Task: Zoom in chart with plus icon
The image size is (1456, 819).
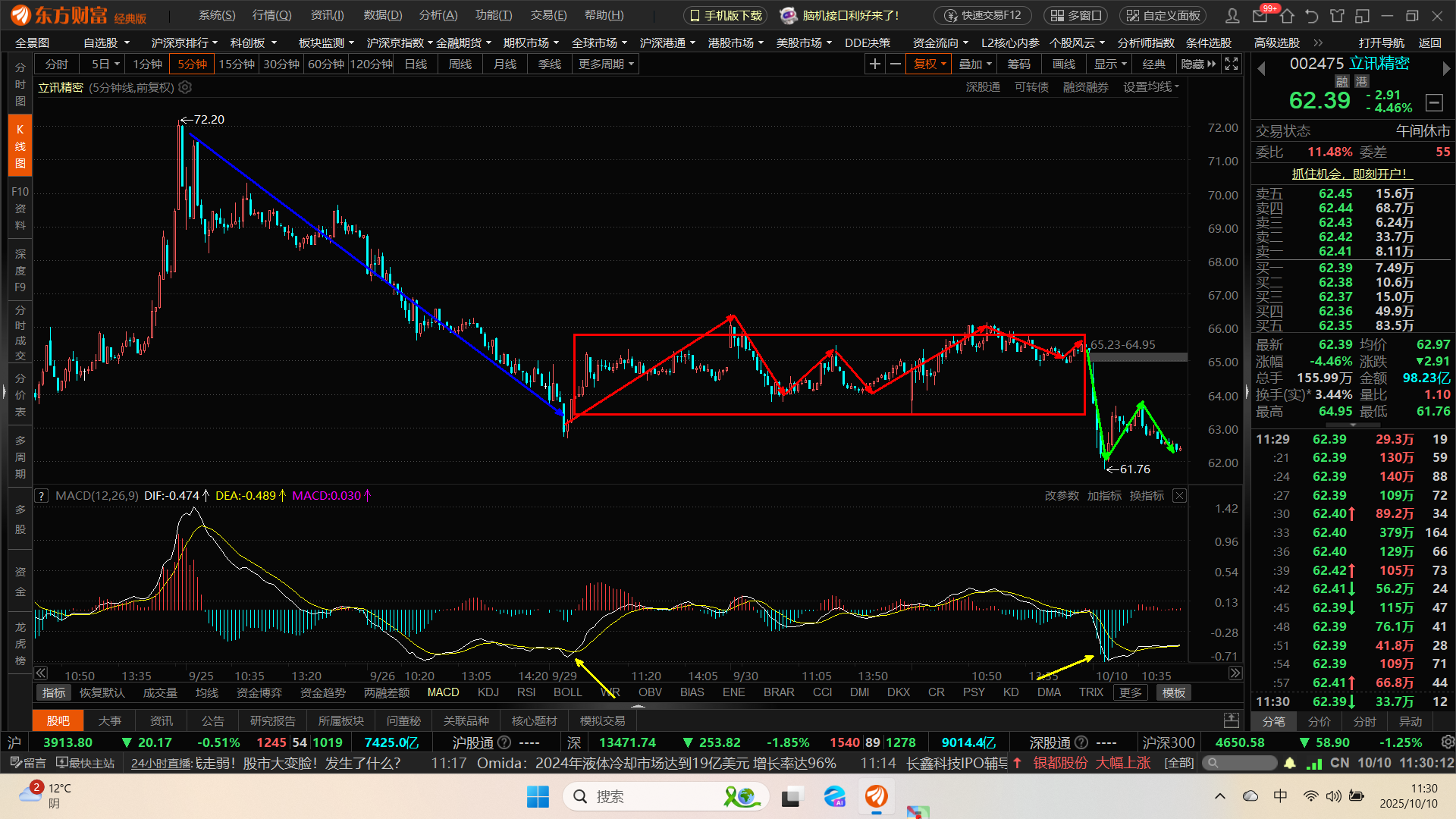Action: tap(874, 64)
